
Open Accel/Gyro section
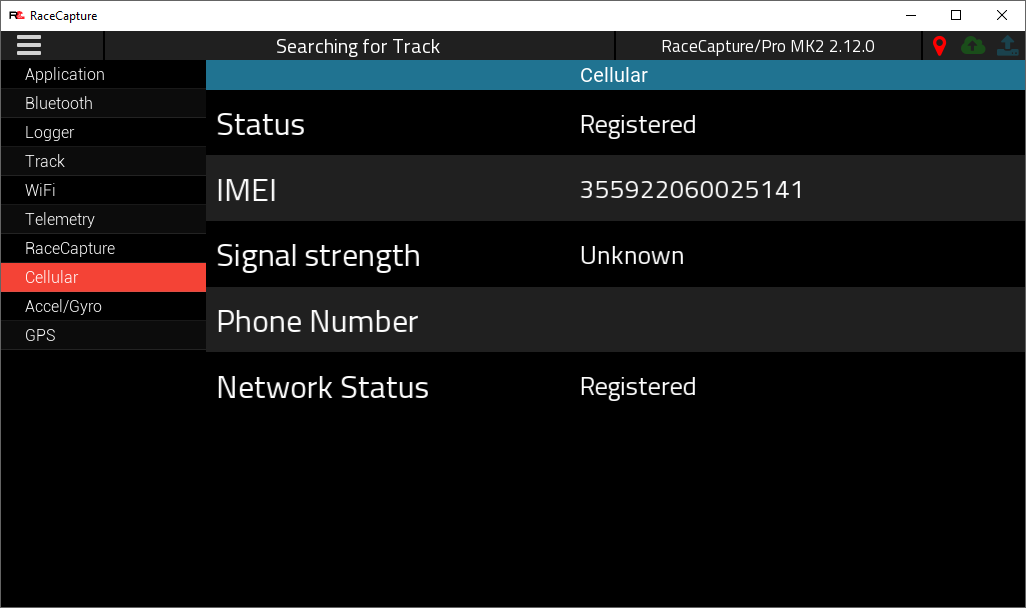[x=103, y=306]
